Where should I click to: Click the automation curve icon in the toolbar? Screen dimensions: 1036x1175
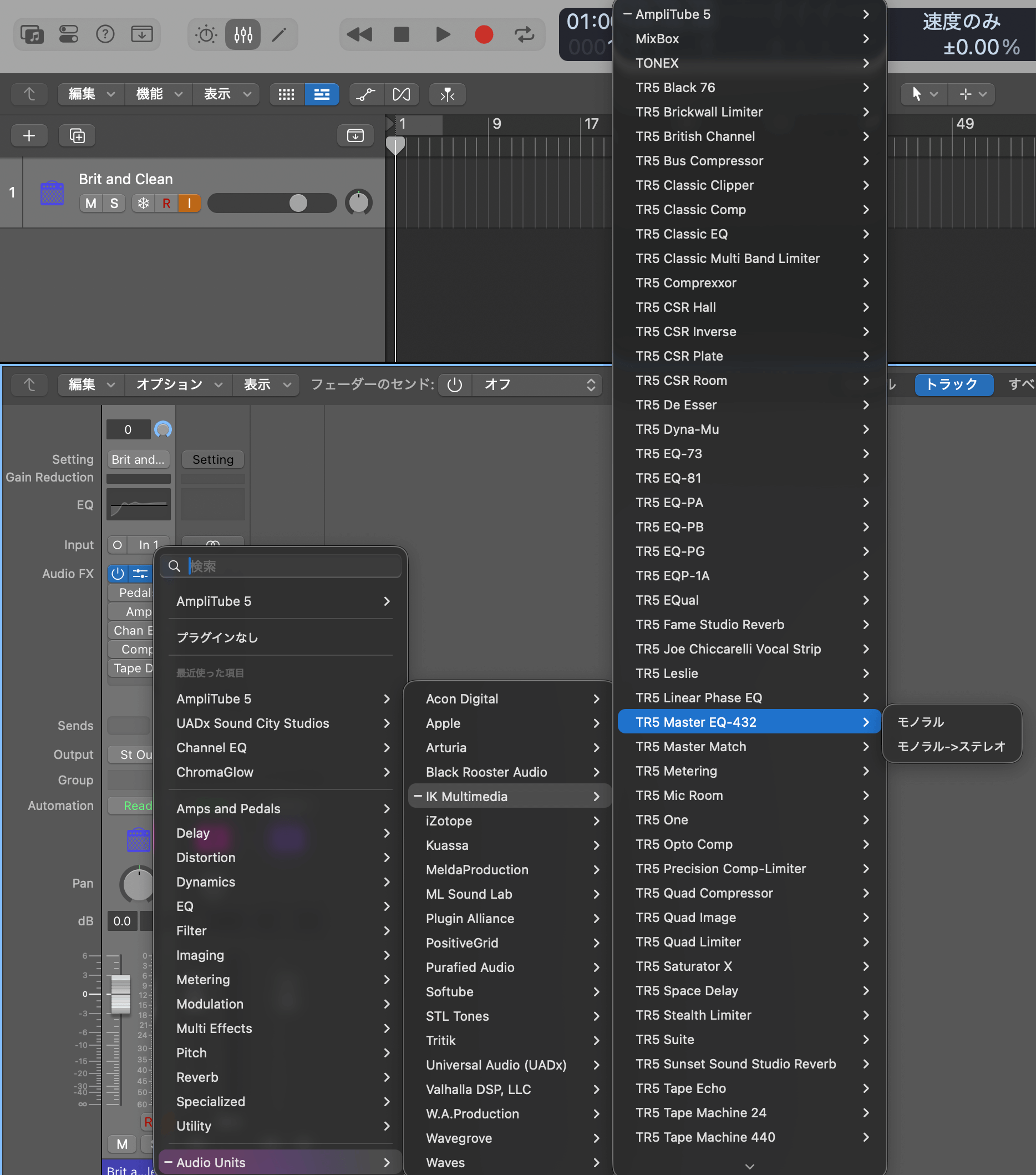(x=366, y=94)
